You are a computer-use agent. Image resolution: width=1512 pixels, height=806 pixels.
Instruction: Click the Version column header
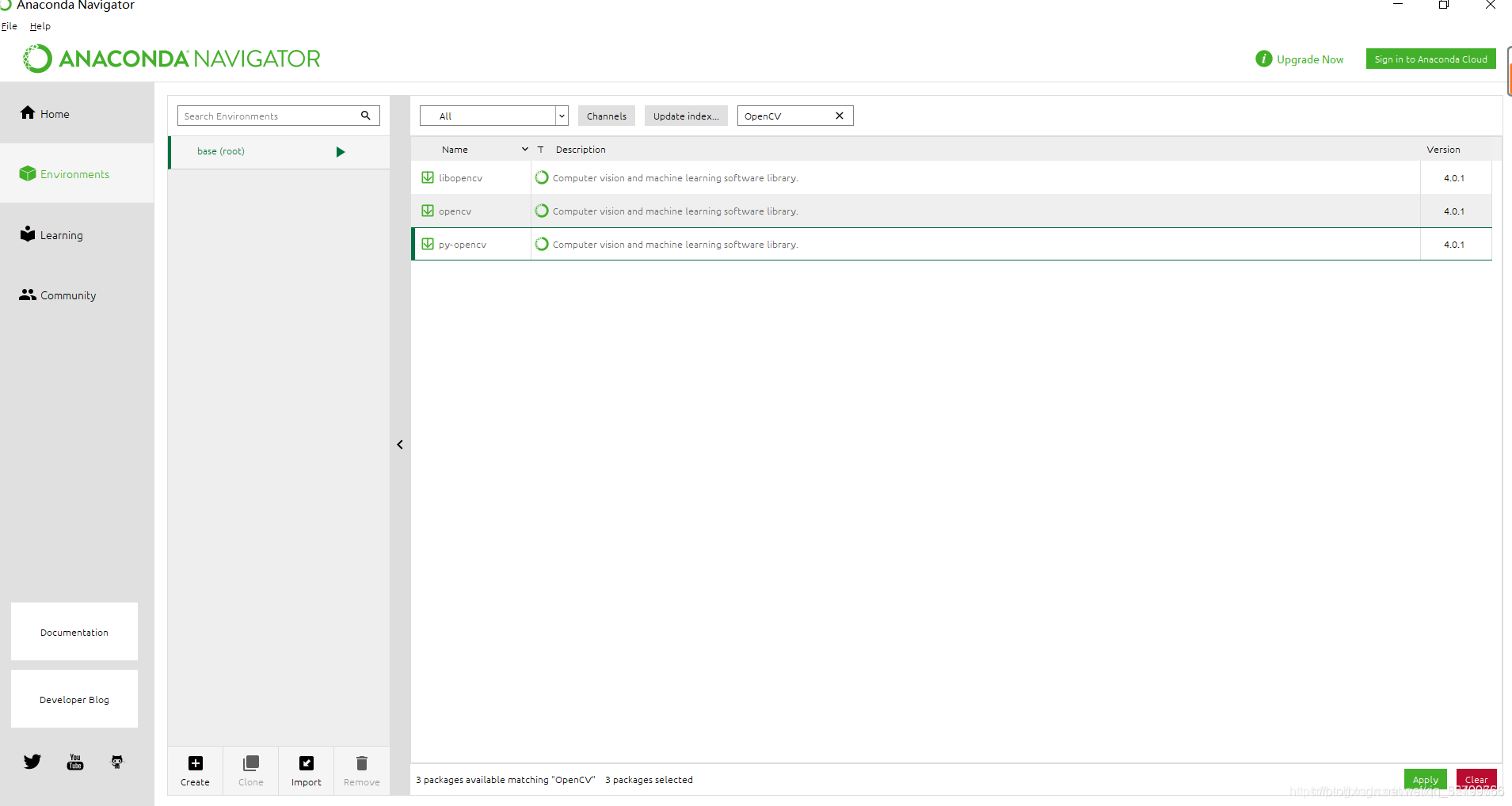coord(1443,149)
